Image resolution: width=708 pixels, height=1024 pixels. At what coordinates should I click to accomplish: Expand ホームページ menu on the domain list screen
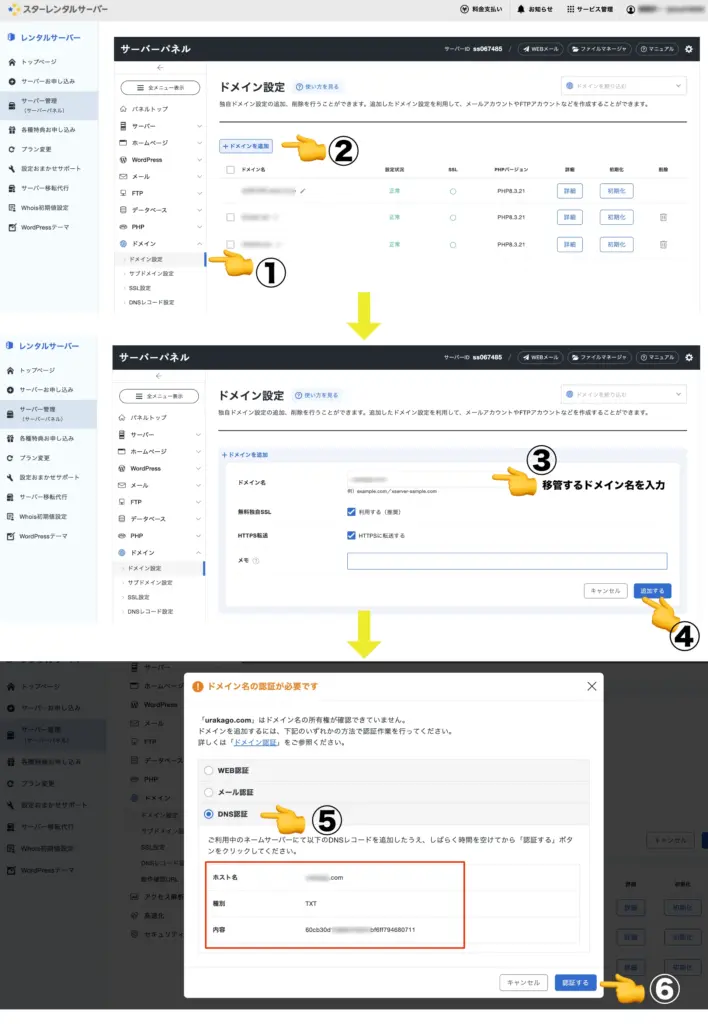pyautogui.click(x=160, y=143)
